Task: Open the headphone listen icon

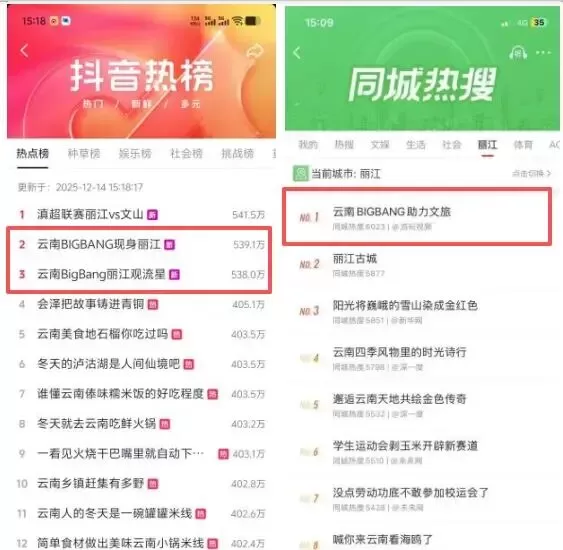Action: (518, 53)
